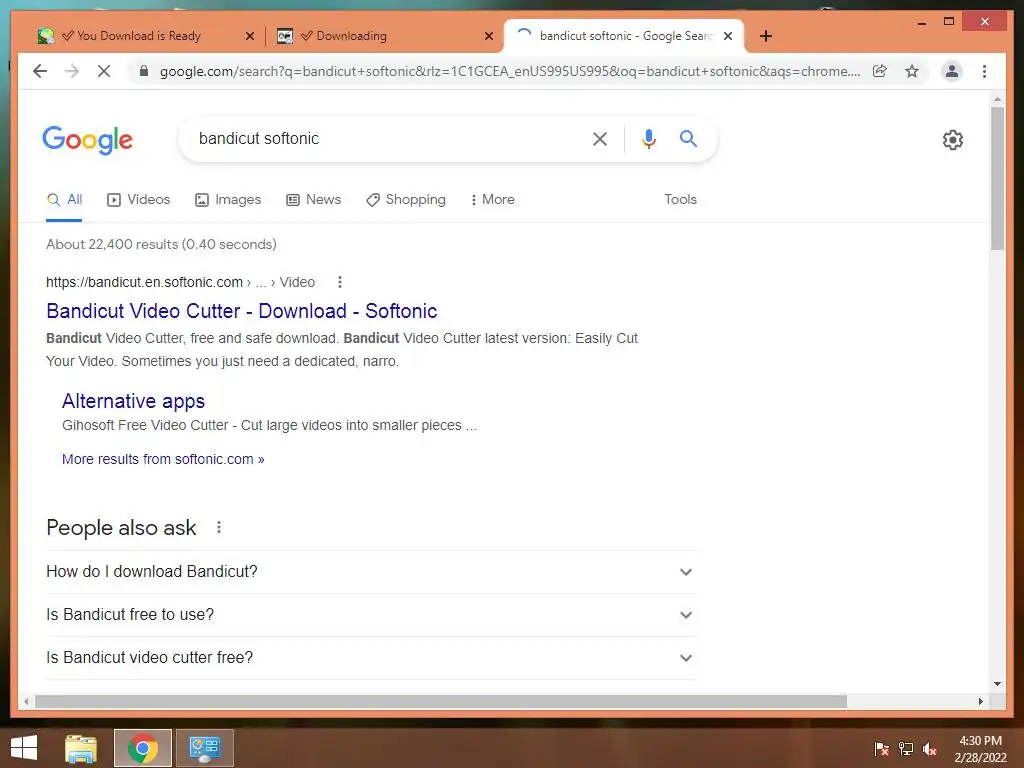The image size is (1024, 768).
Task: Select the All results tab
Action: [64, 199]
